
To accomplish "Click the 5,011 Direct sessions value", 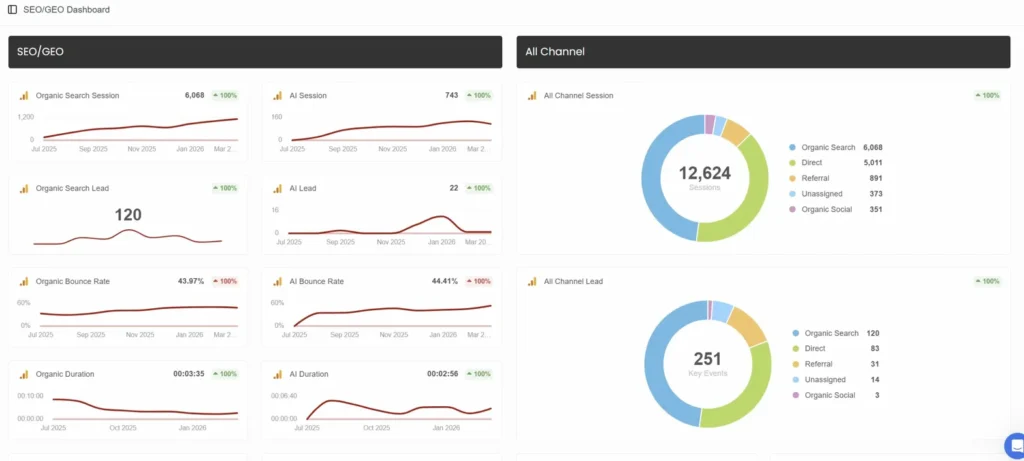I will (x=872, y=163).
